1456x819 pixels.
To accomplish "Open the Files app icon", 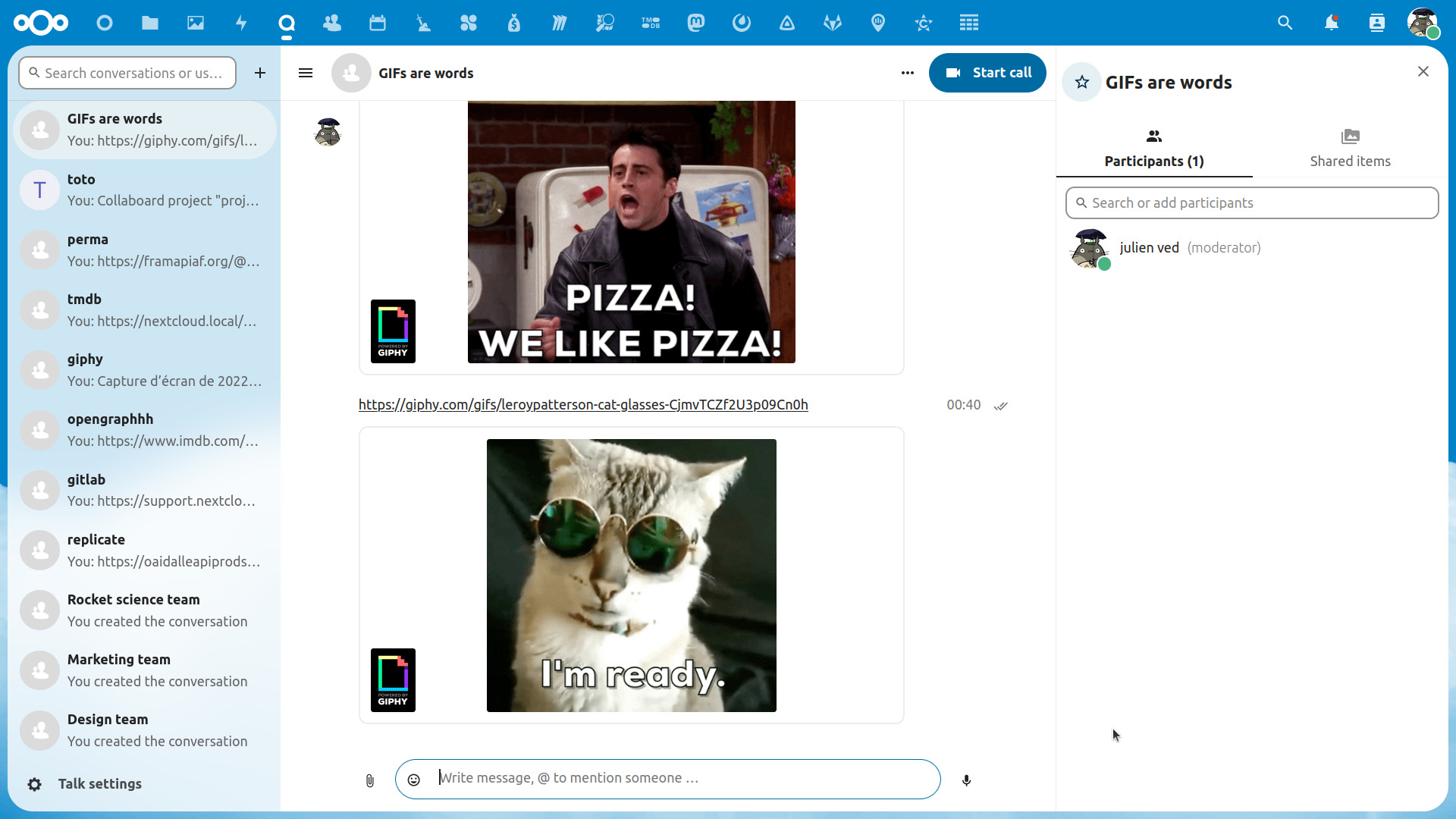I will tap(150, 23).
